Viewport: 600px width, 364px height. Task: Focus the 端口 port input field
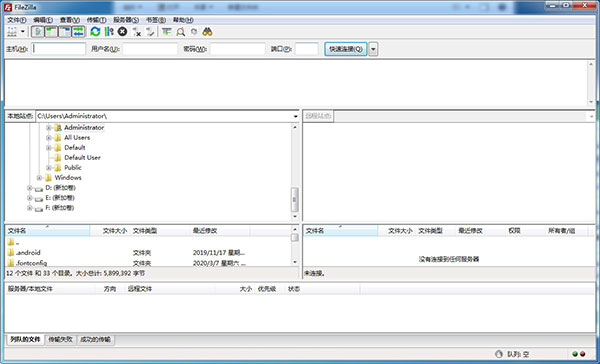tap(307, 49)
